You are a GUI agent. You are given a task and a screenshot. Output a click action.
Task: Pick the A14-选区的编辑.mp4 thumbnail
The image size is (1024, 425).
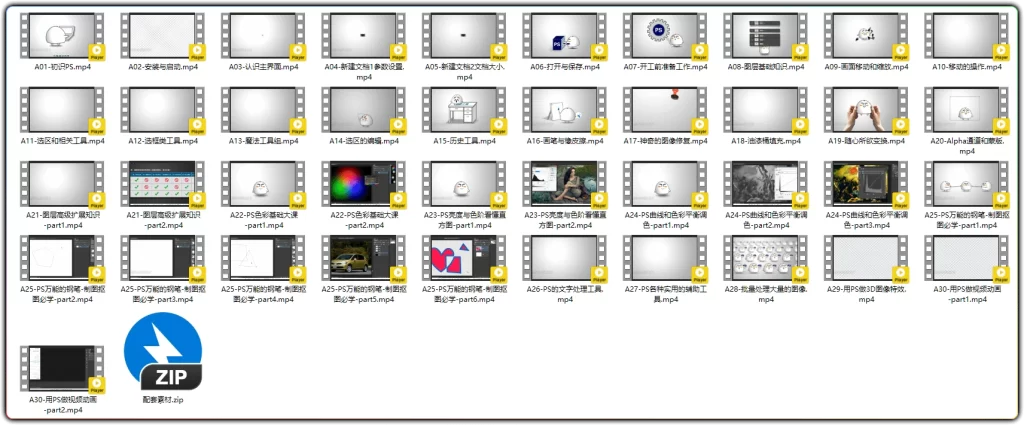[364, 110]
